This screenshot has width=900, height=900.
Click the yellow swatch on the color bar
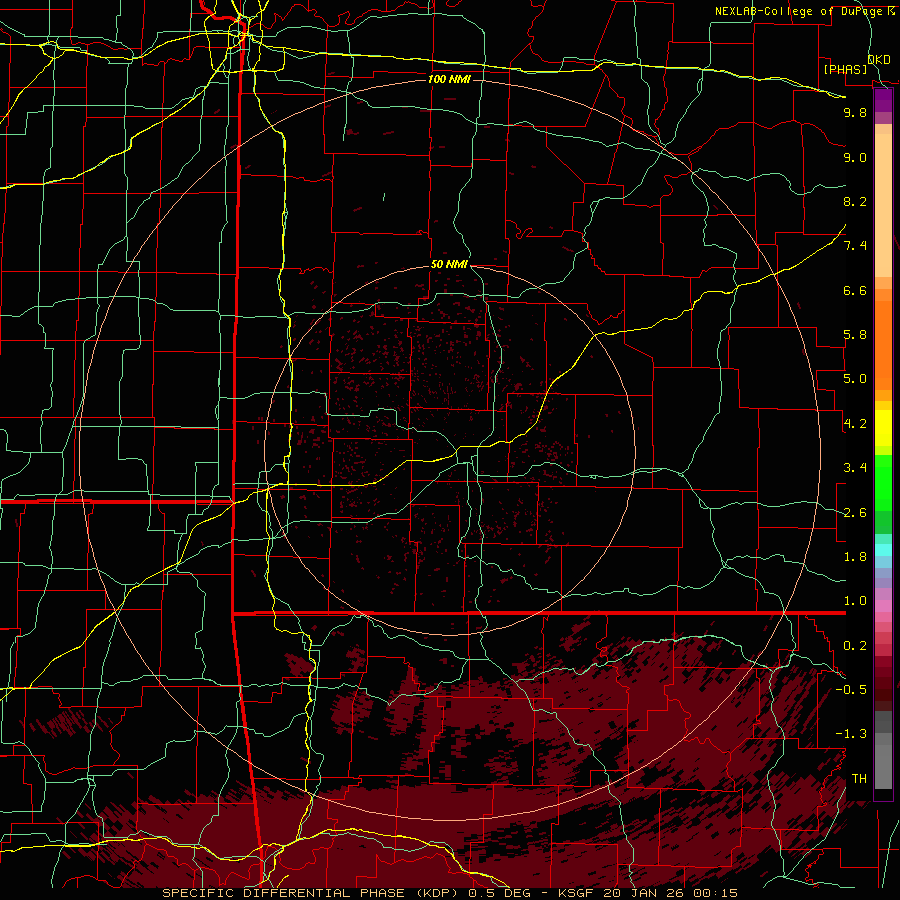883,428
